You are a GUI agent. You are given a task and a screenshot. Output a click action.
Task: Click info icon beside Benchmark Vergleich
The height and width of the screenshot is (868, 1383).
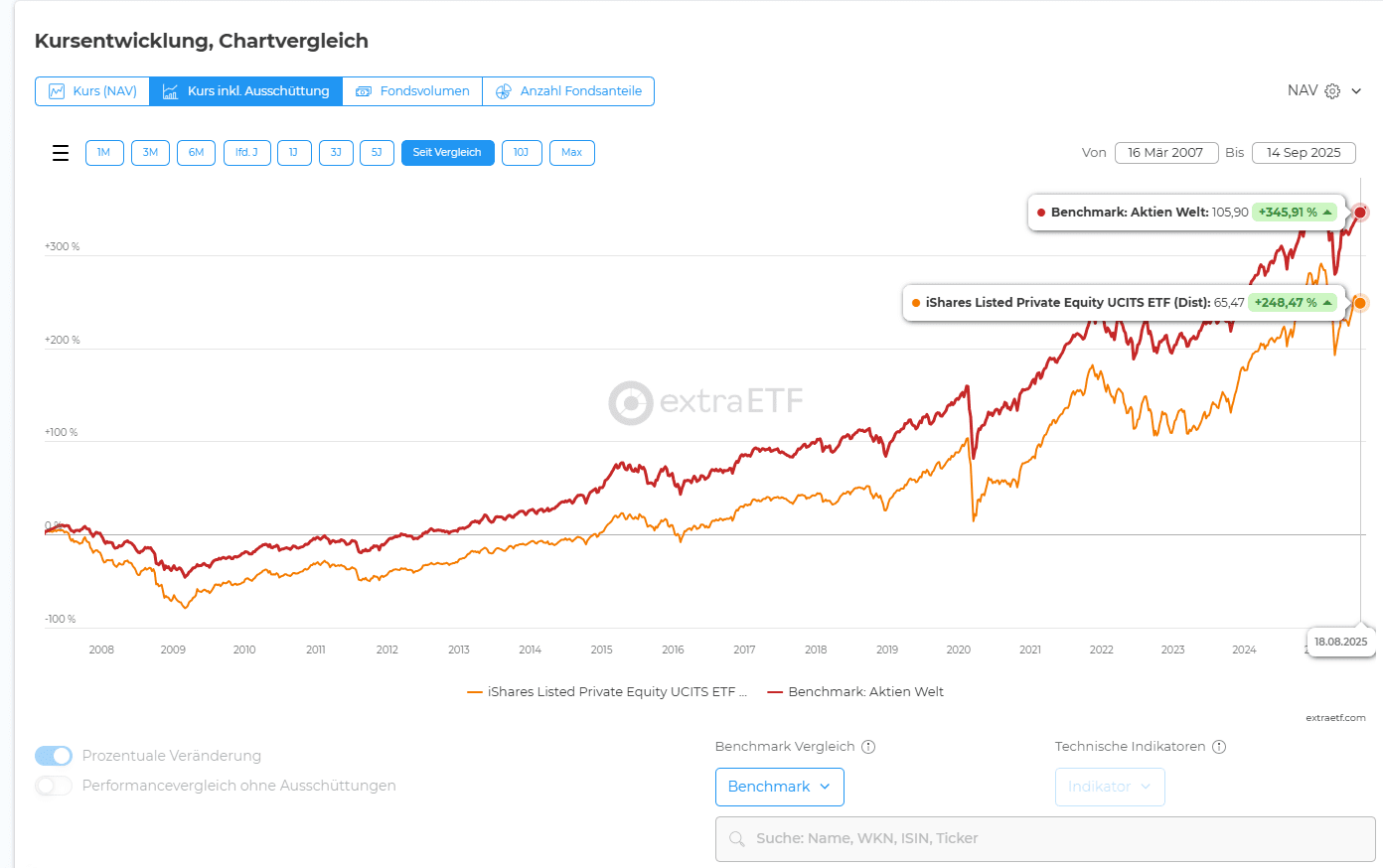(868, 747)
